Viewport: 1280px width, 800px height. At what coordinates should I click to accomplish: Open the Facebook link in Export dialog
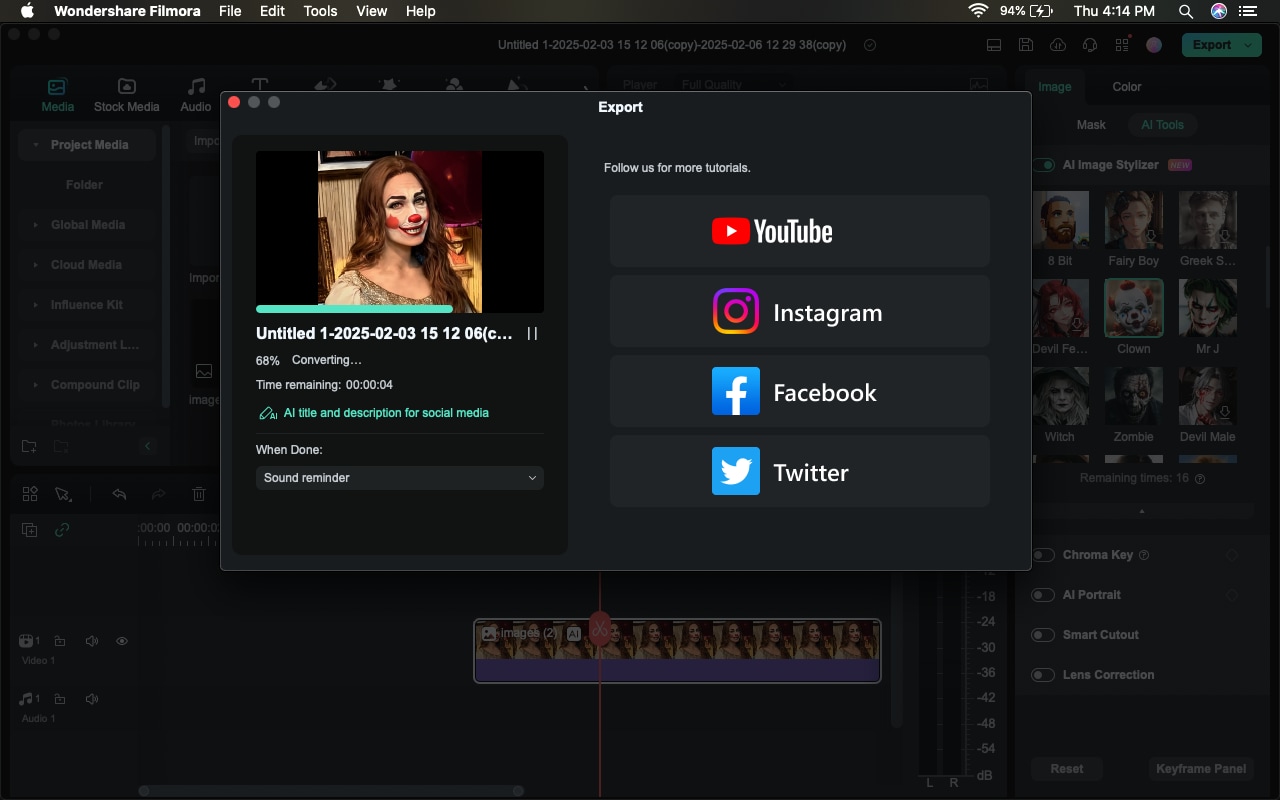[800, 391]
